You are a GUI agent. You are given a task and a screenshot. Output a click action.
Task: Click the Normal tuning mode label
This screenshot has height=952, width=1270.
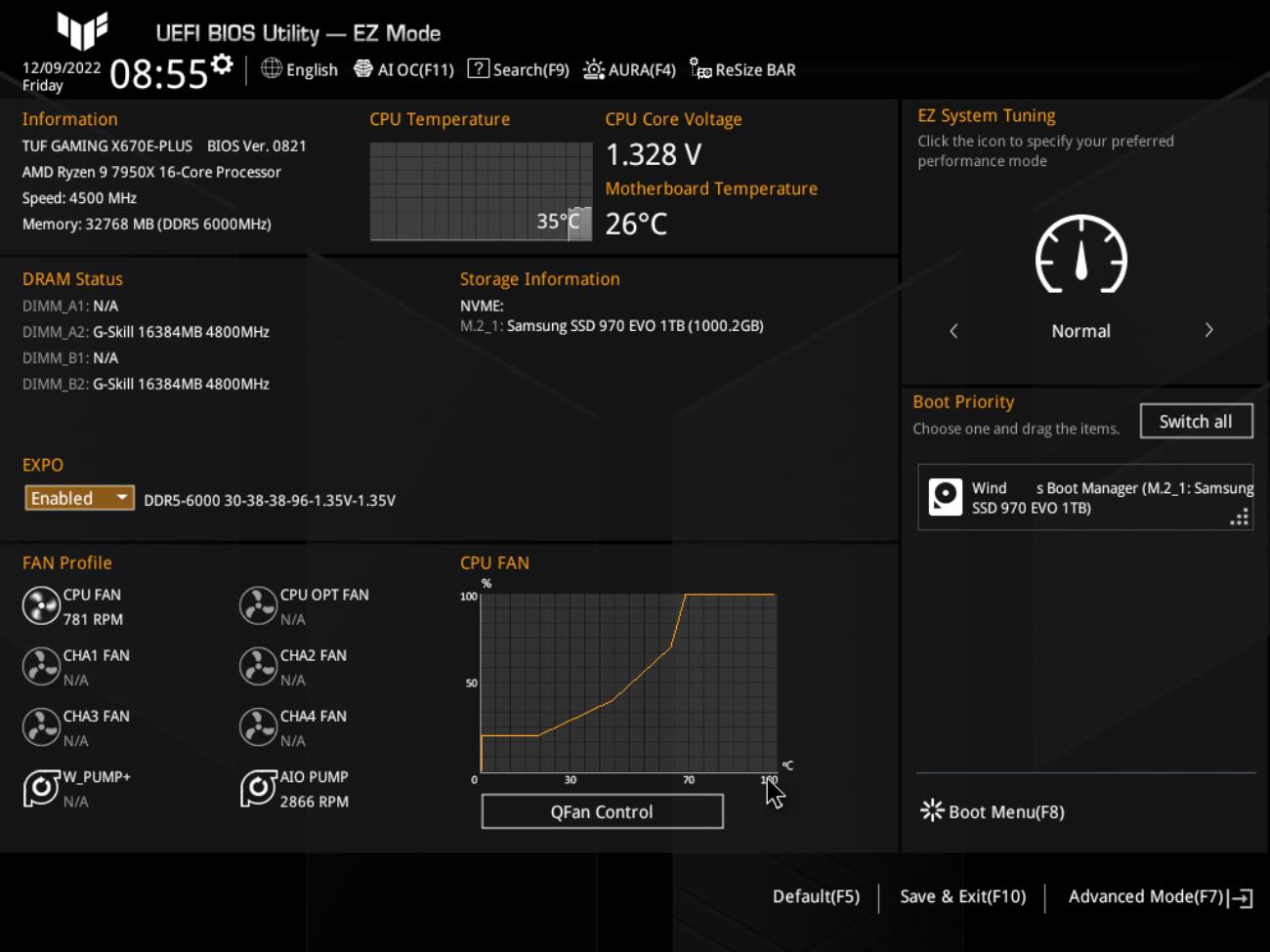[x=1080, y=331]
